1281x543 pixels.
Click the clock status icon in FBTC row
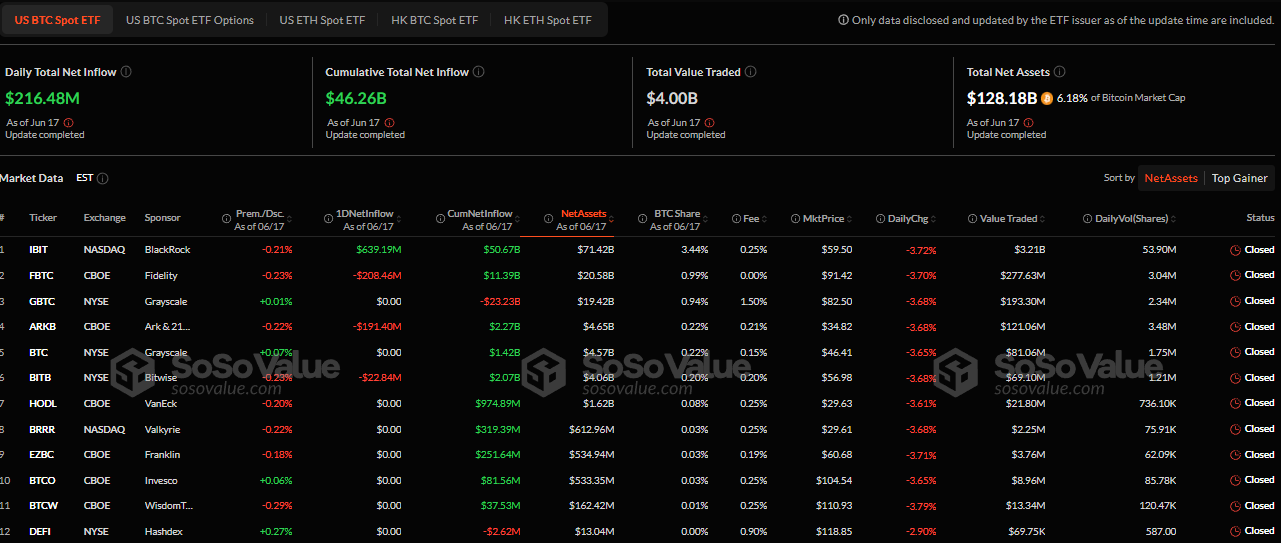point(1235,275)
